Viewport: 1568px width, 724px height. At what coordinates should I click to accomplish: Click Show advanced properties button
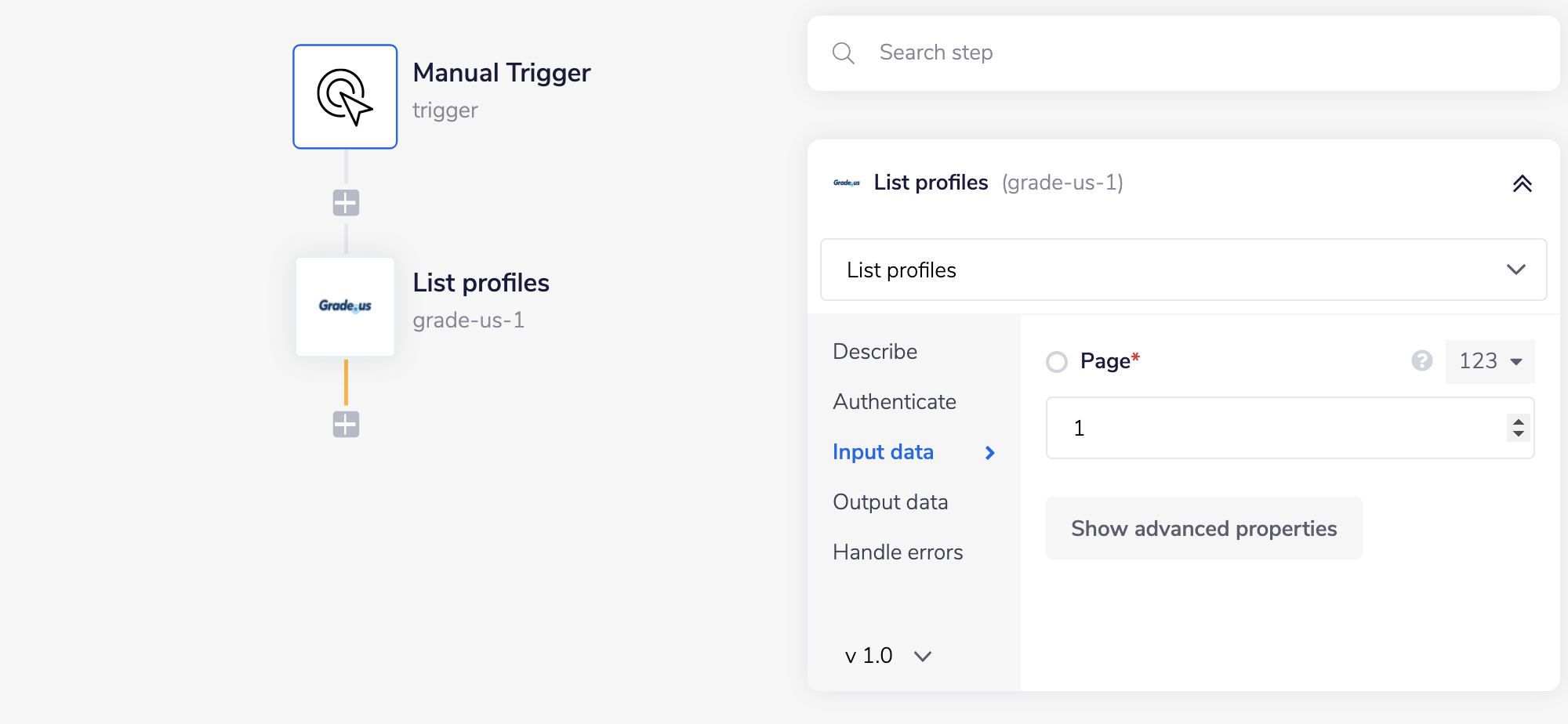(1203, 528)
